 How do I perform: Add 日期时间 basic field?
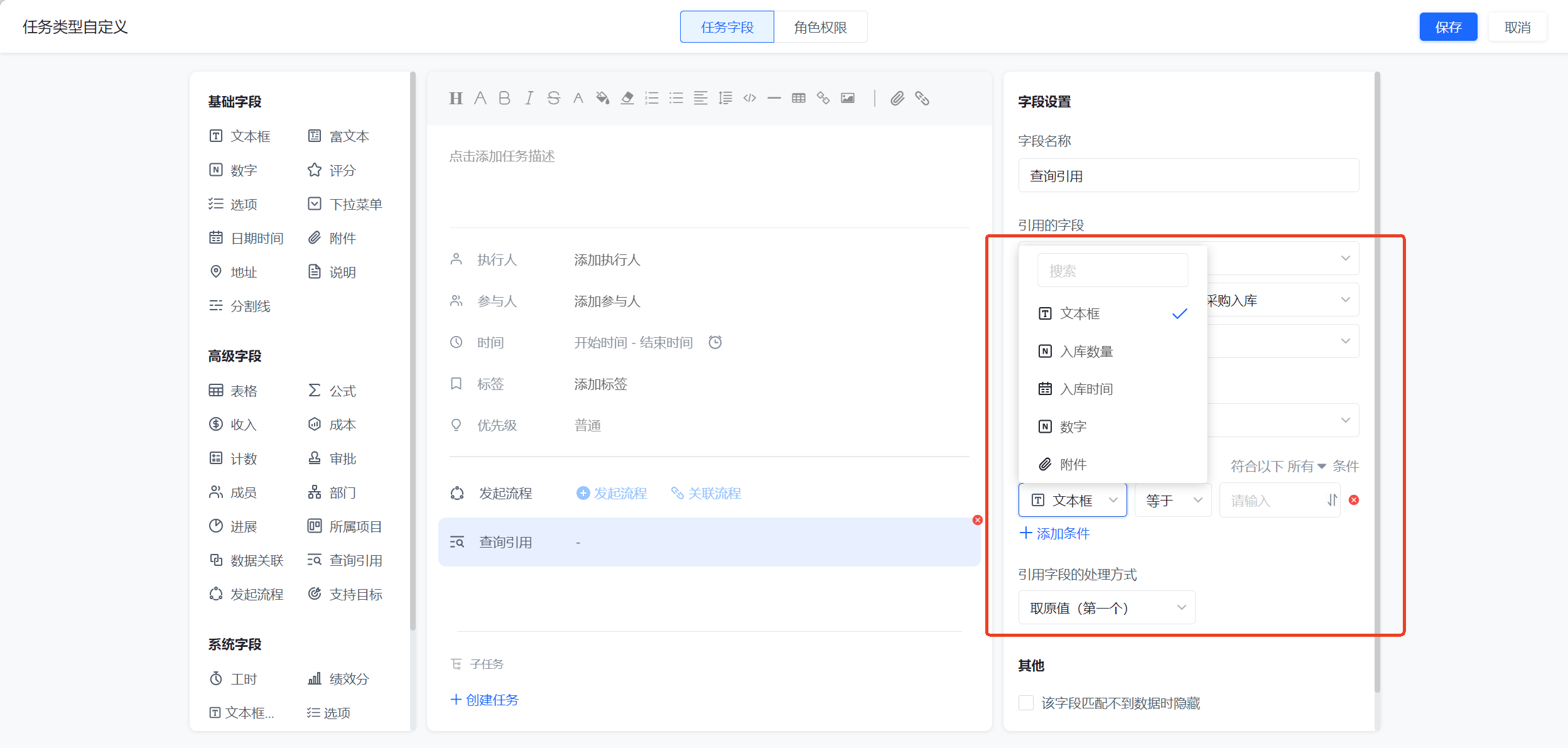tap(246, 238)
